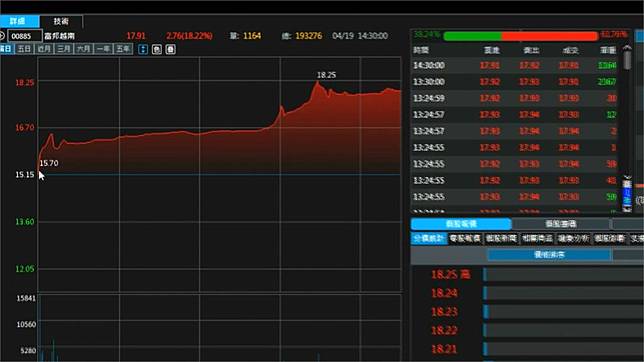The width and height of the screenshot is (644, 362).
Task: Select the 六月 six-month chart range
Action: click(x=83, y=49)
